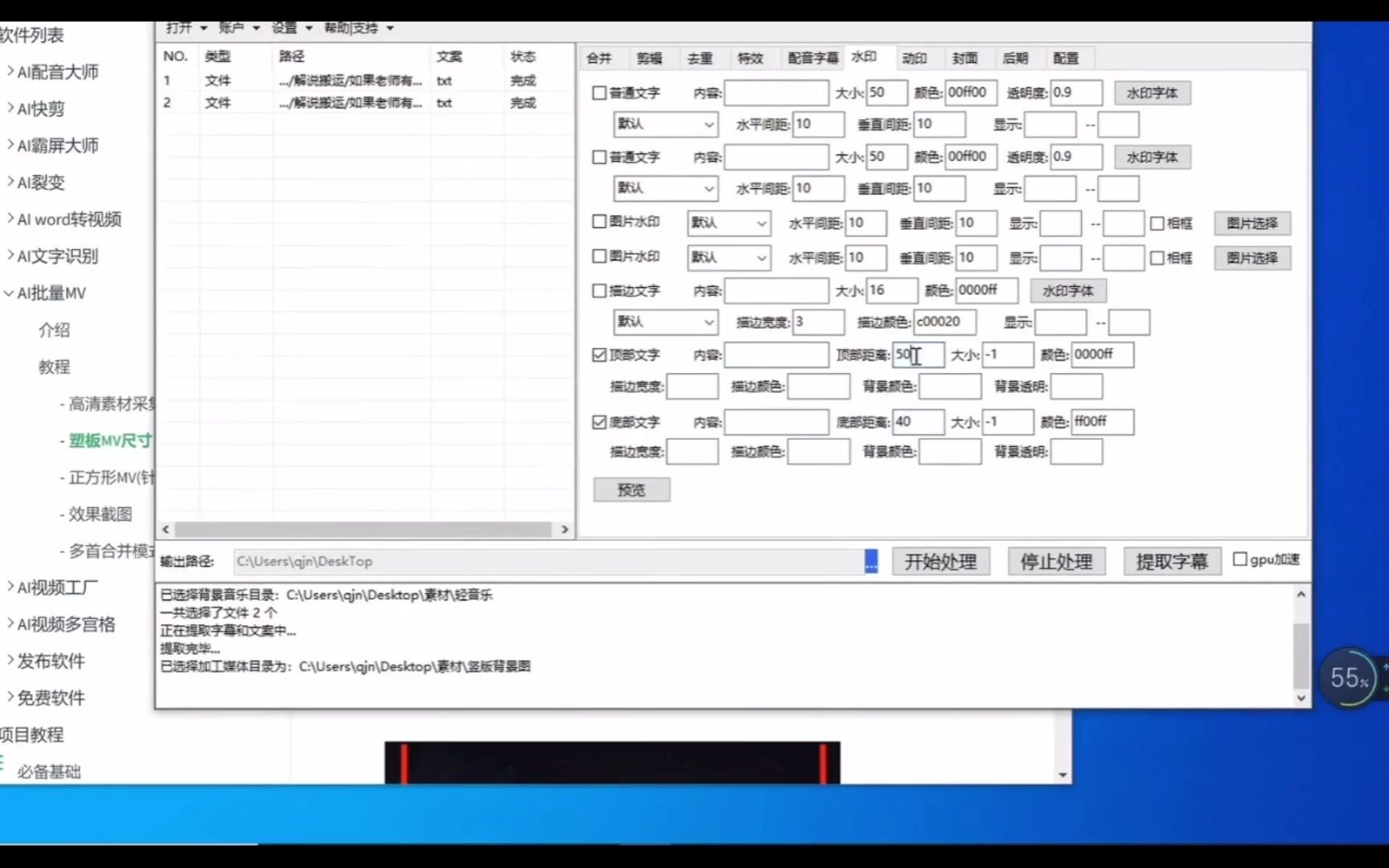This screenshot has width=1389, height=868.
Task: Uncheck the 顶部文字 checkbox
Action: [600, 355]
